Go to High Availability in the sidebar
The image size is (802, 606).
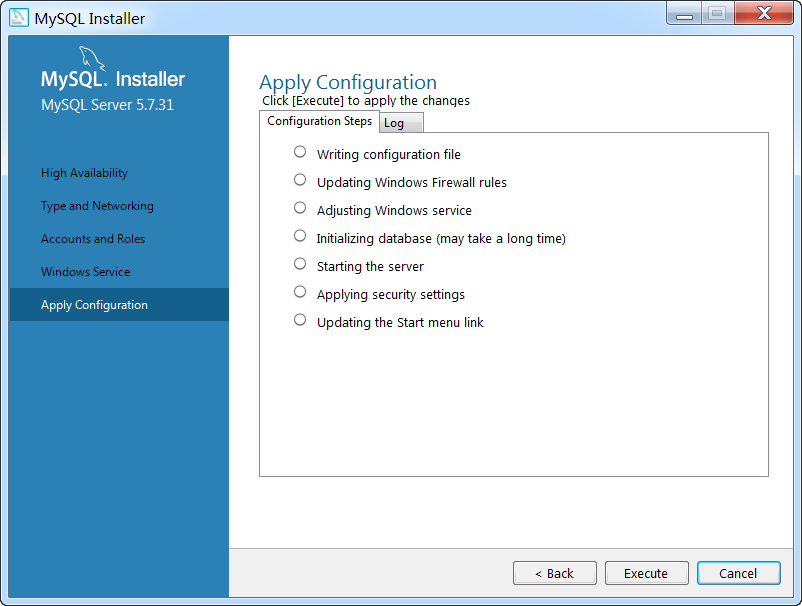84,173
